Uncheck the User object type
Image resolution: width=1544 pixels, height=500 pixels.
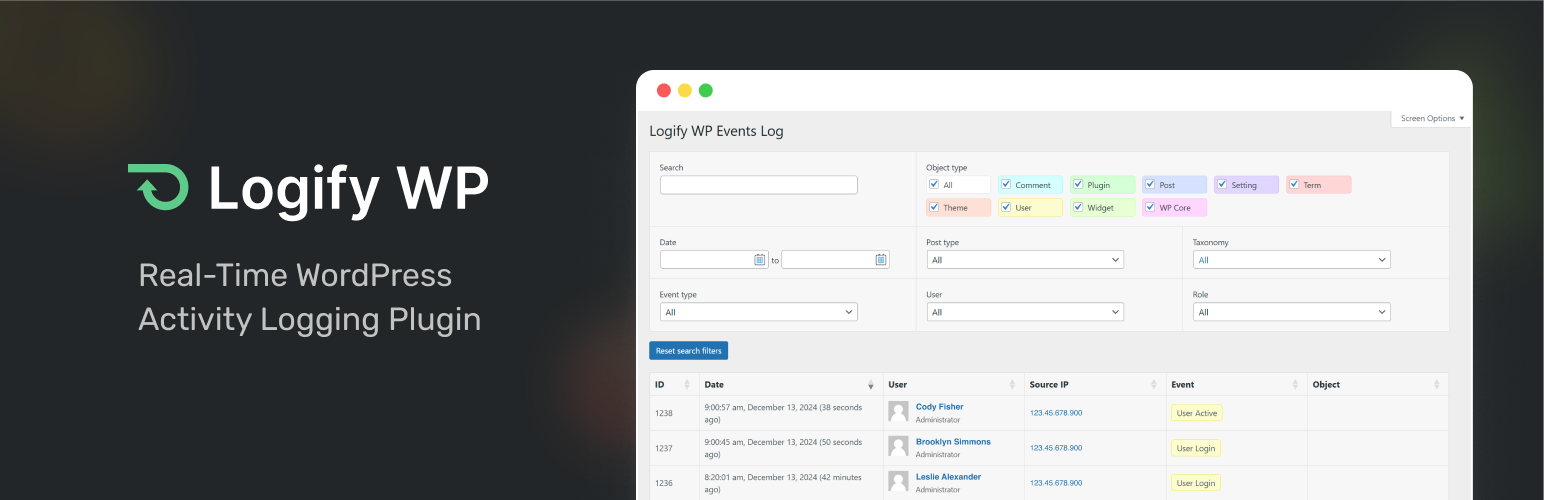pyautogui.click(x=1006, y=207)
